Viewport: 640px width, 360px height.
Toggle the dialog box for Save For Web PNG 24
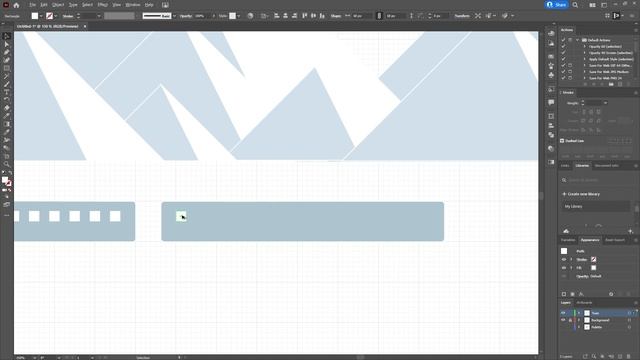(x=570, y=78)
